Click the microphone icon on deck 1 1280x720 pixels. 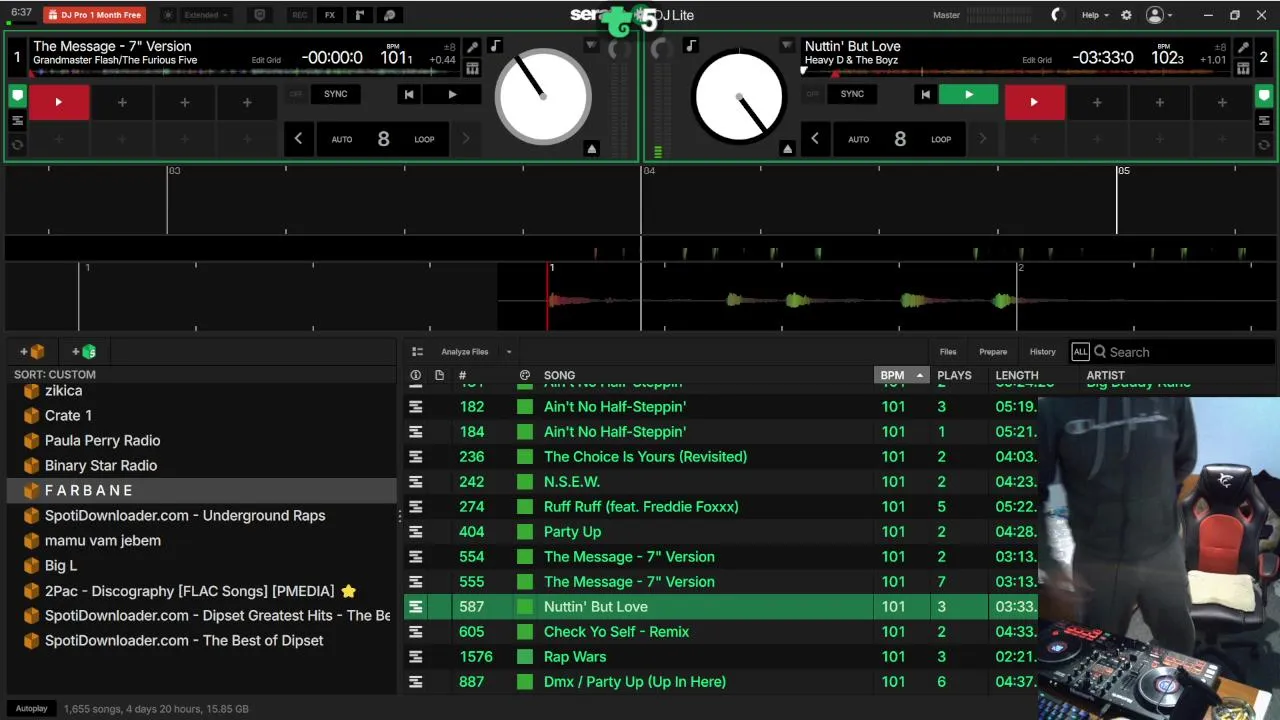point(472,48)
